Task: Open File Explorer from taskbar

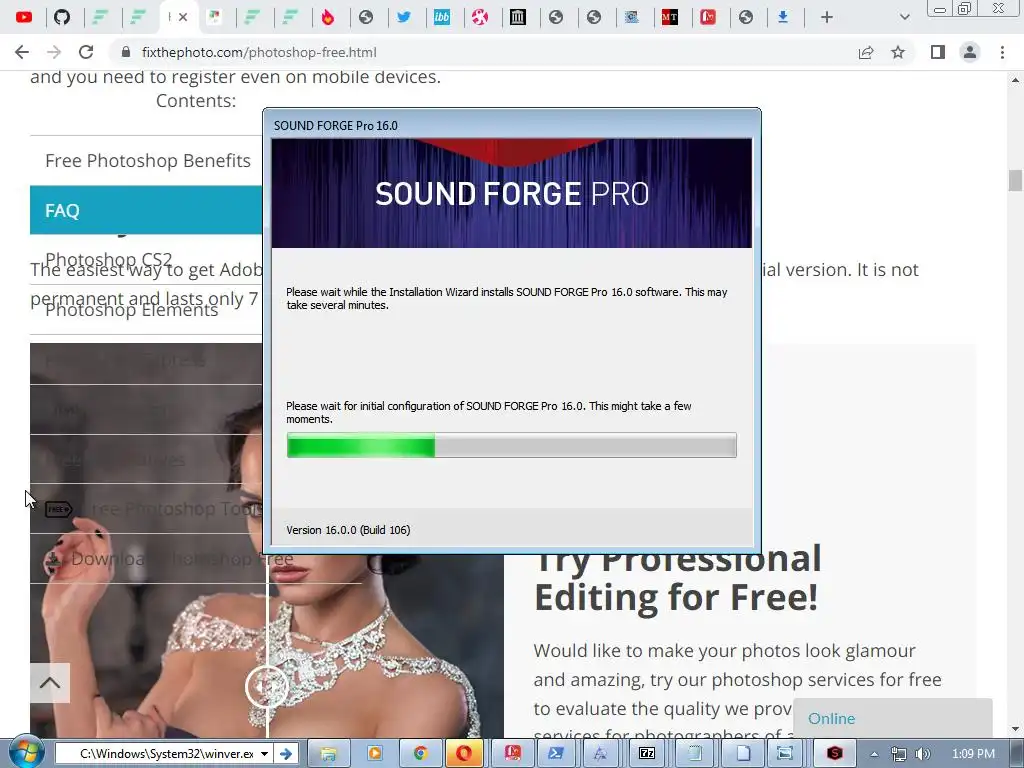Action: (328, 754)
